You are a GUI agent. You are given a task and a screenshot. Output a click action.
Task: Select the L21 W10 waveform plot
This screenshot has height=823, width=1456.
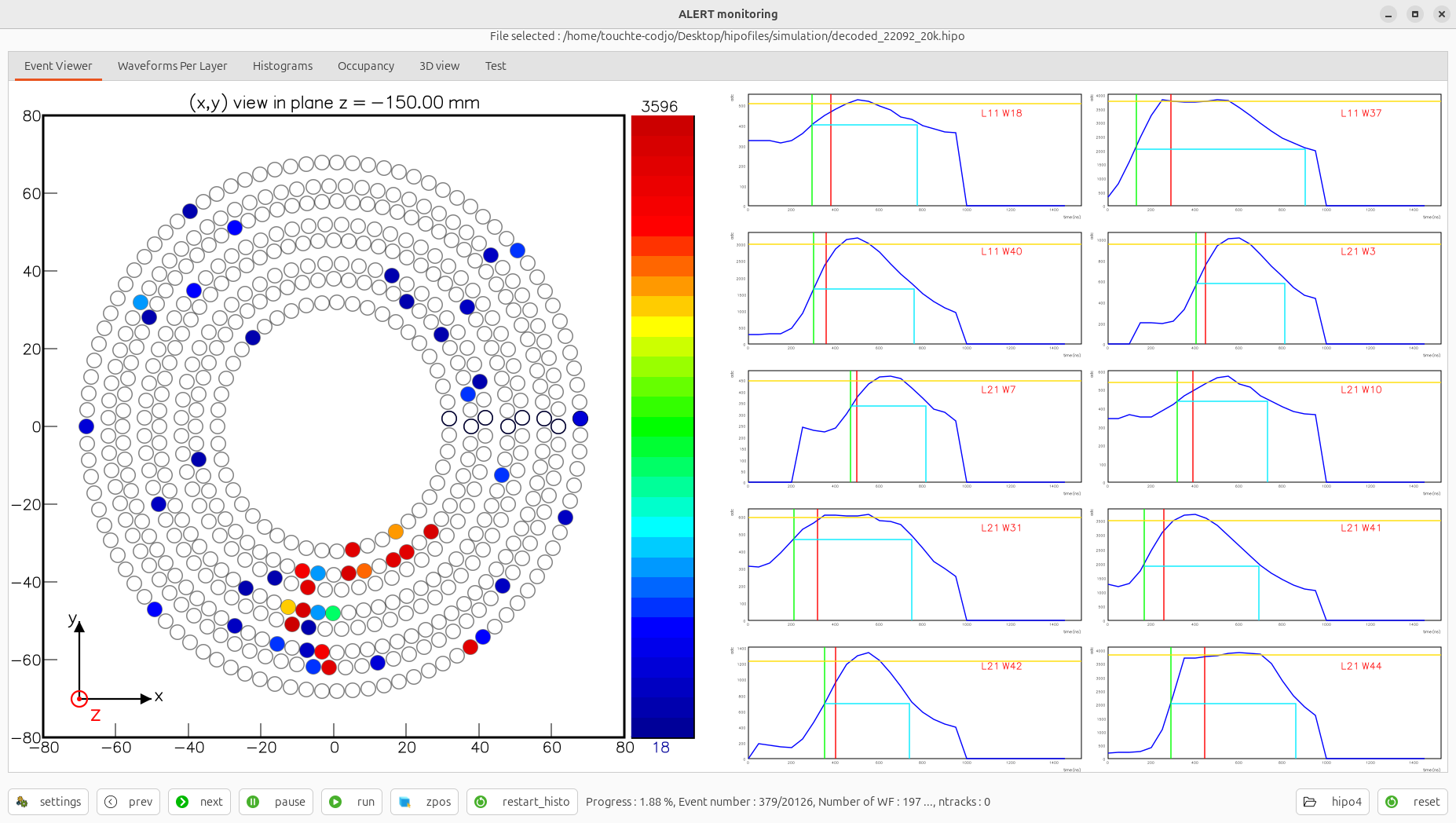pyautogui.click(x=1275, y=426)
